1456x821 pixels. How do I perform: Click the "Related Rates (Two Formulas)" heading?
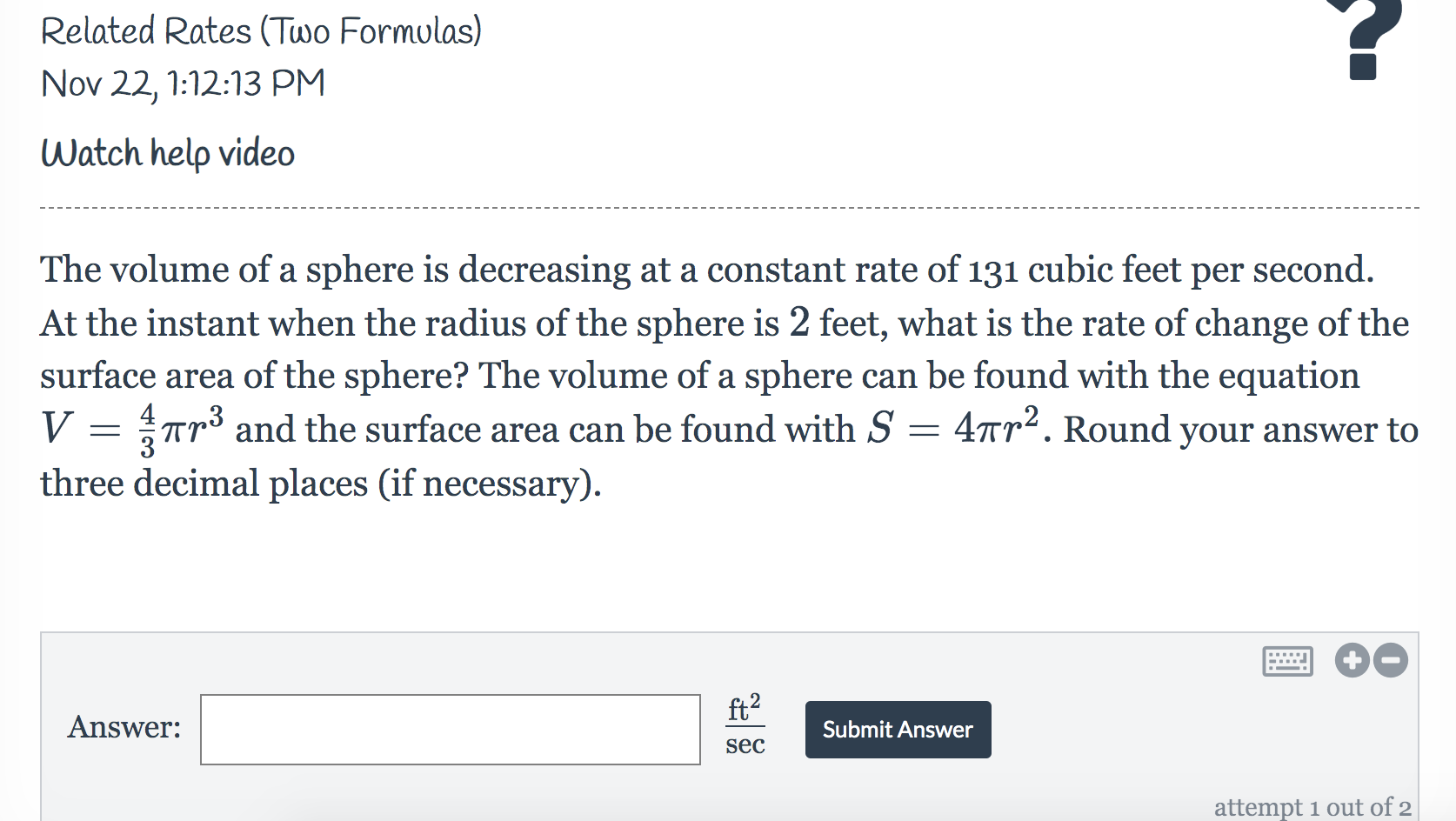(263, 30)
